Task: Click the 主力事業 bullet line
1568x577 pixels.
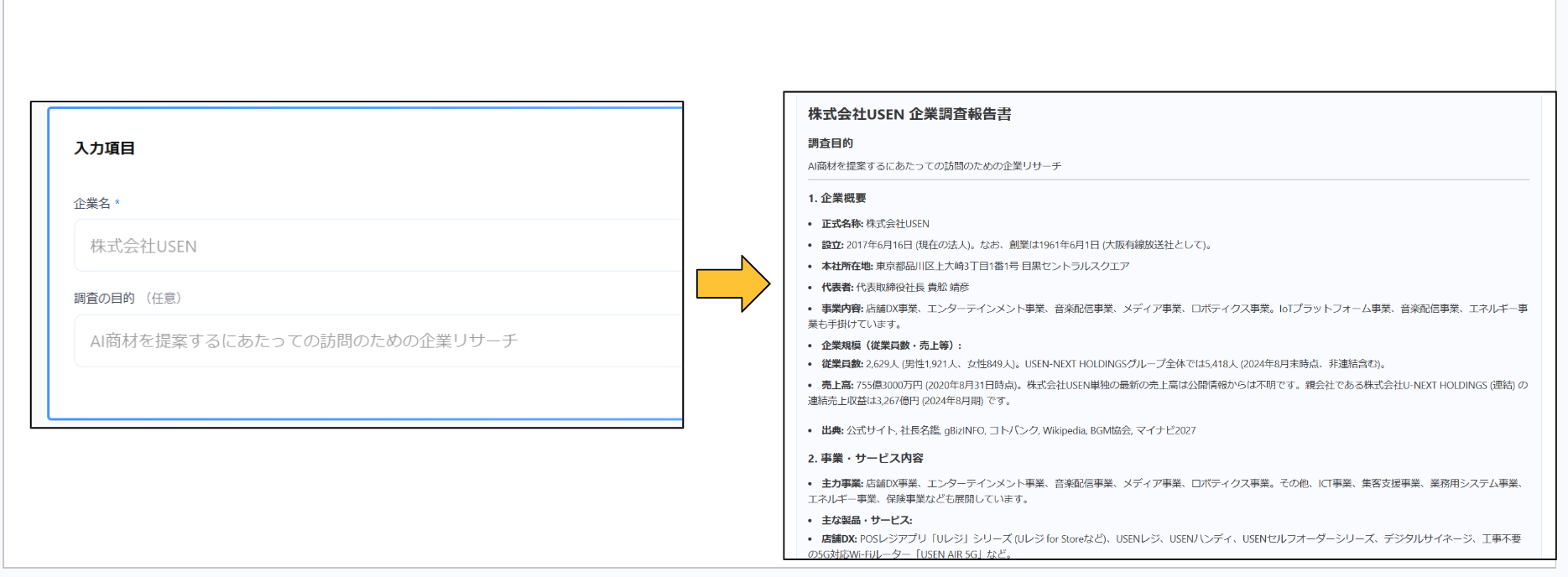Action: 1166,491
